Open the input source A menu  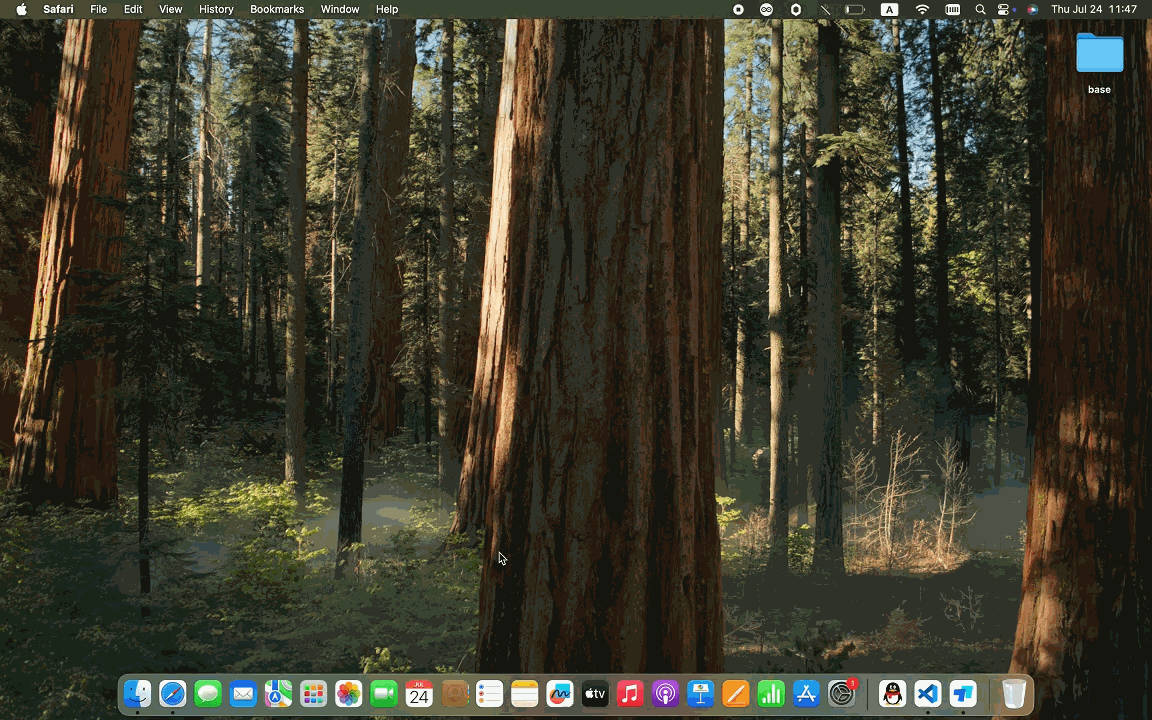click(x=889, y=9)
